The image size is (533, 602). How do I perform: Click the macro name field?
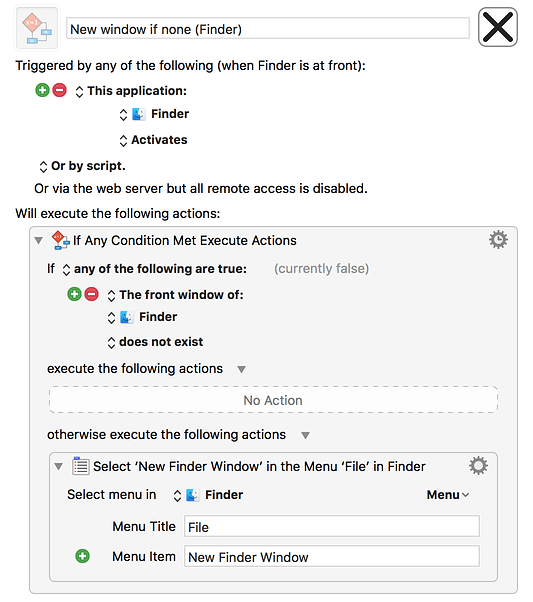[x=268, y=29]
